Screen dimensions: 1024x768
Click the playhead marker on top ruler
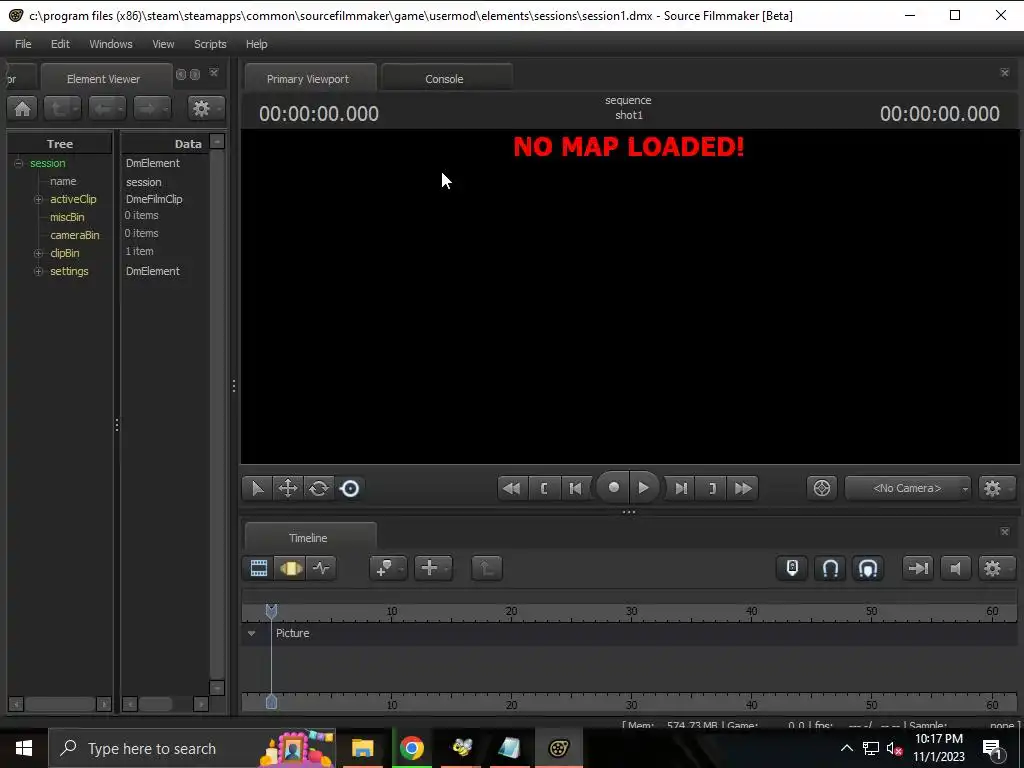pos(272,611)
